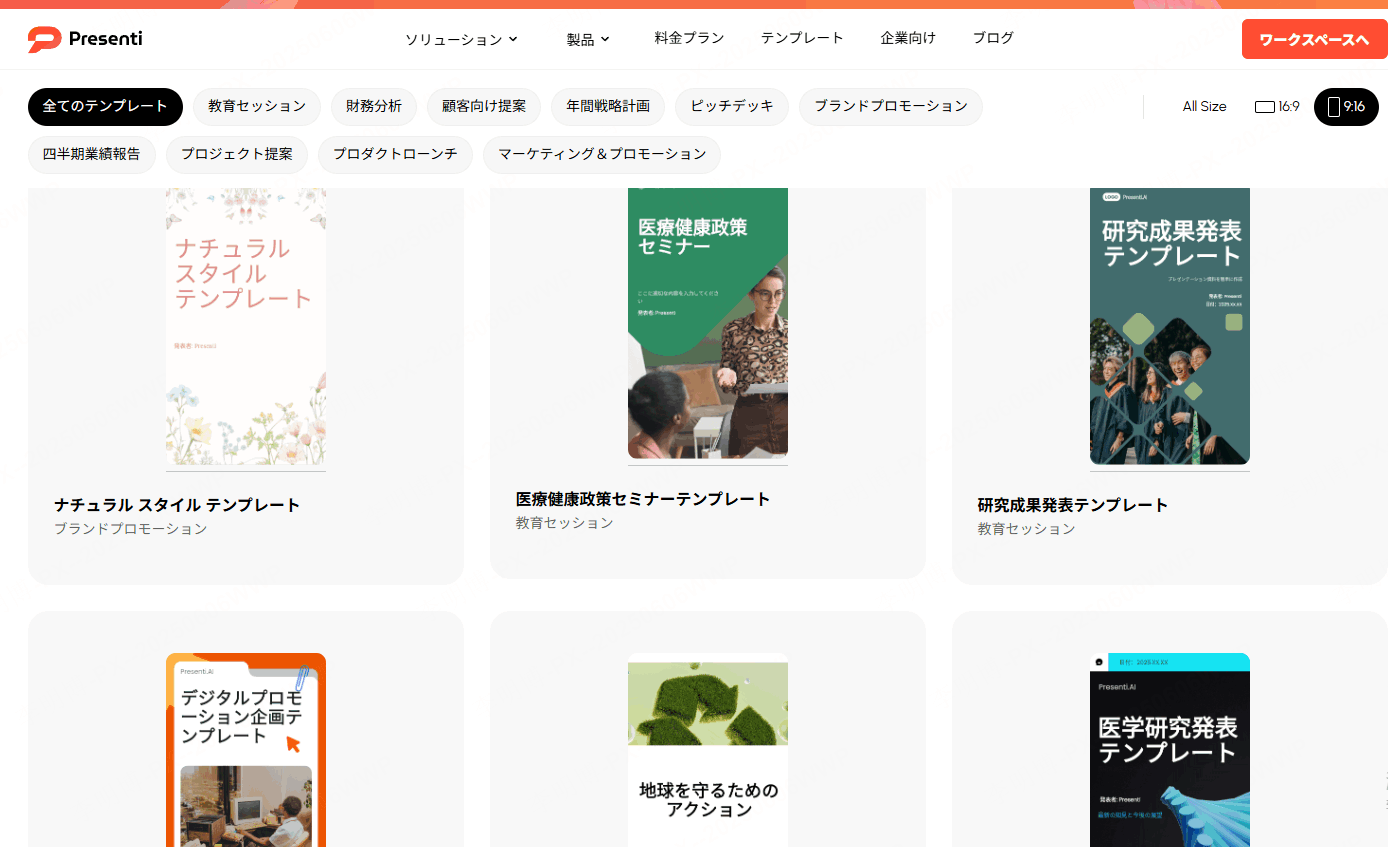Filter by 年間戦略計画

[x=608, y=107]
